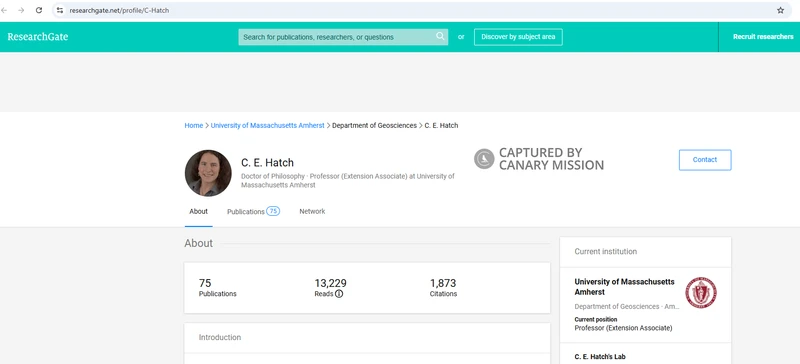This screenshot has width=800, height=364.
Task: Open site information icon in address bar
Action: coord(60,10)
